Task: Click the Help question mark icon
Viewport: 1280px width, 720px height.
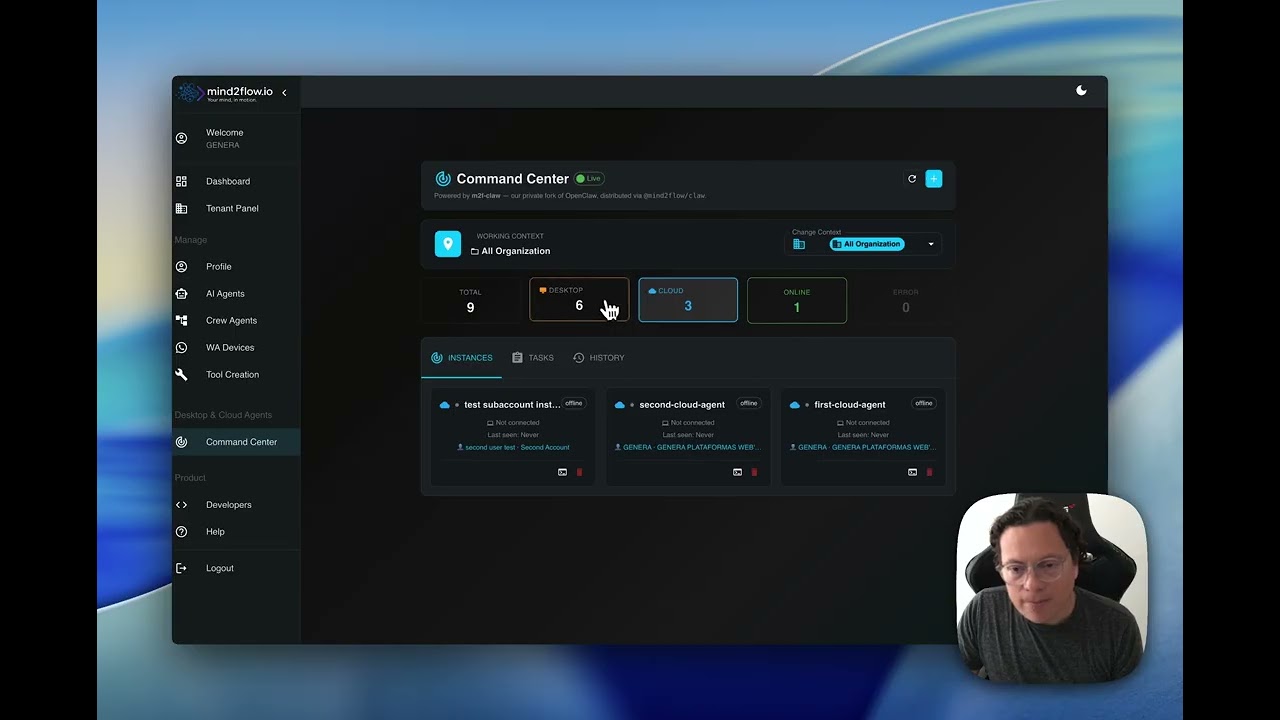Action: [x=181, y=532]
